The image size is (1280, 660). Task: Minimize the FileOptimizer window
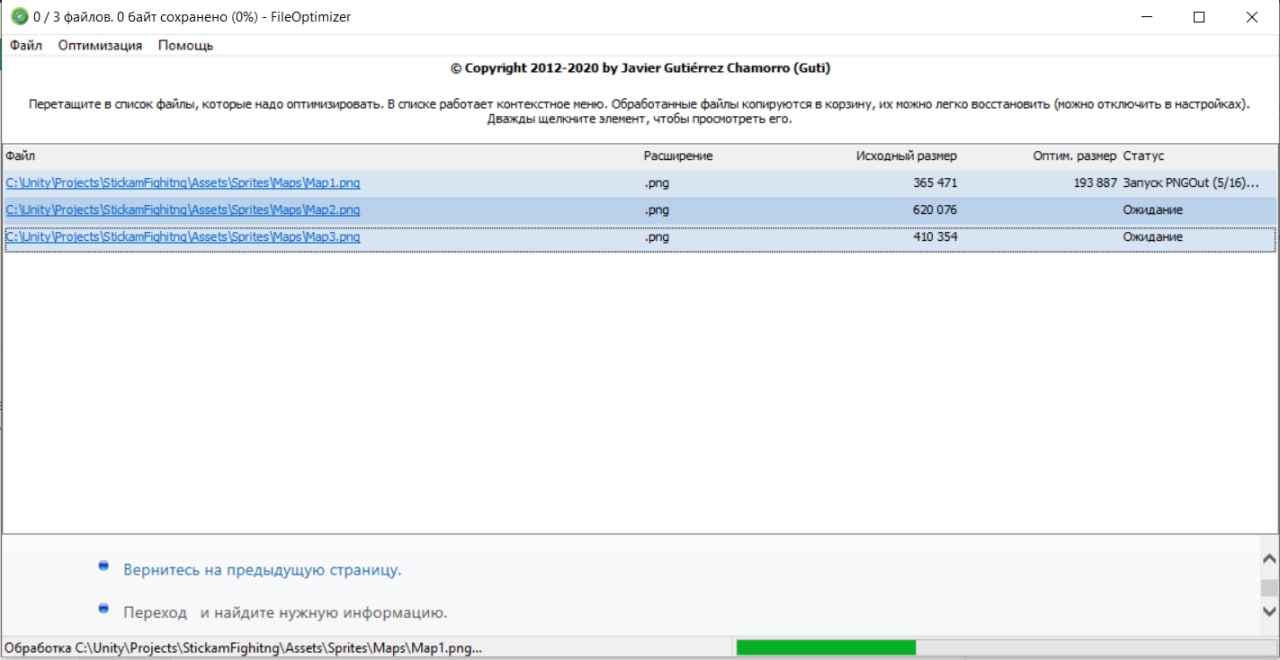1145,17
